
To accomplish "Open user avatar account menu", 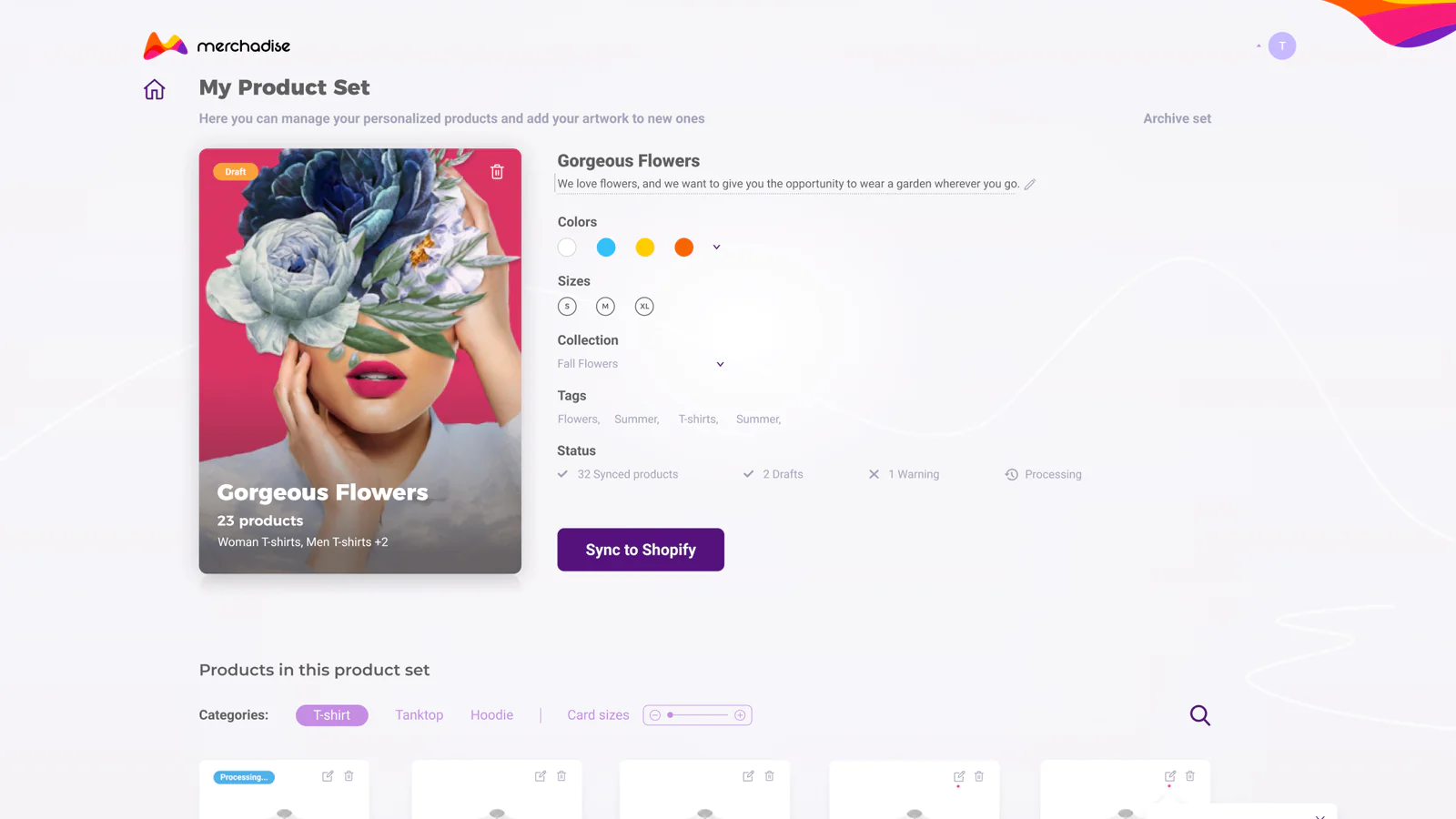I will [x=1281, y=45].
